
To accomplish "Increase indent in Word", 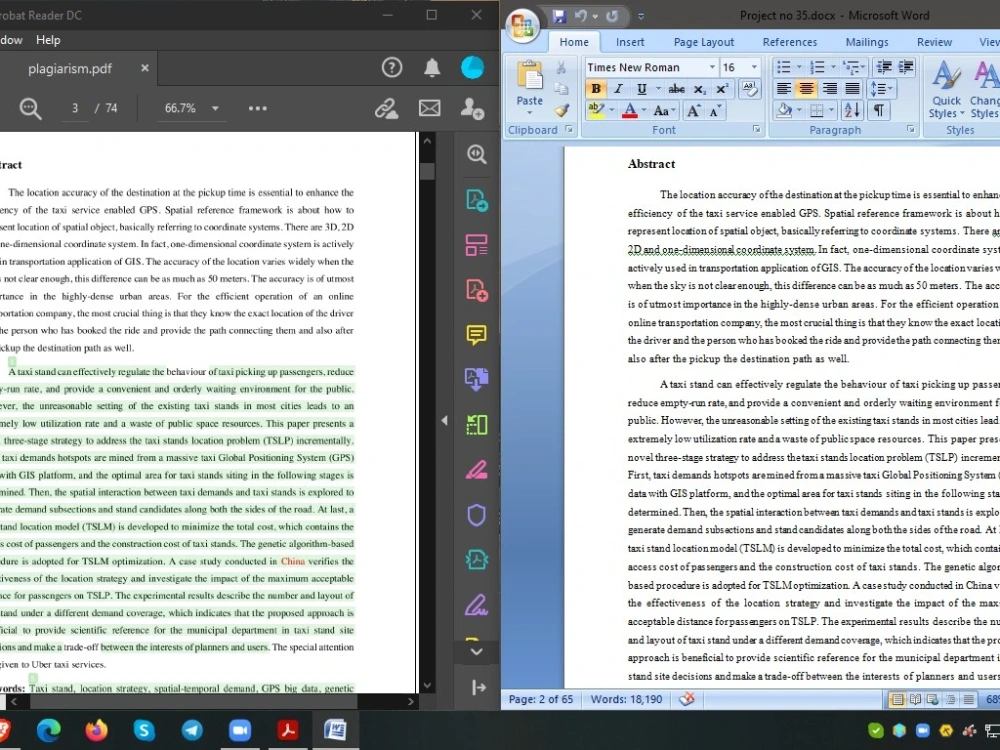I will pos(906,67).
